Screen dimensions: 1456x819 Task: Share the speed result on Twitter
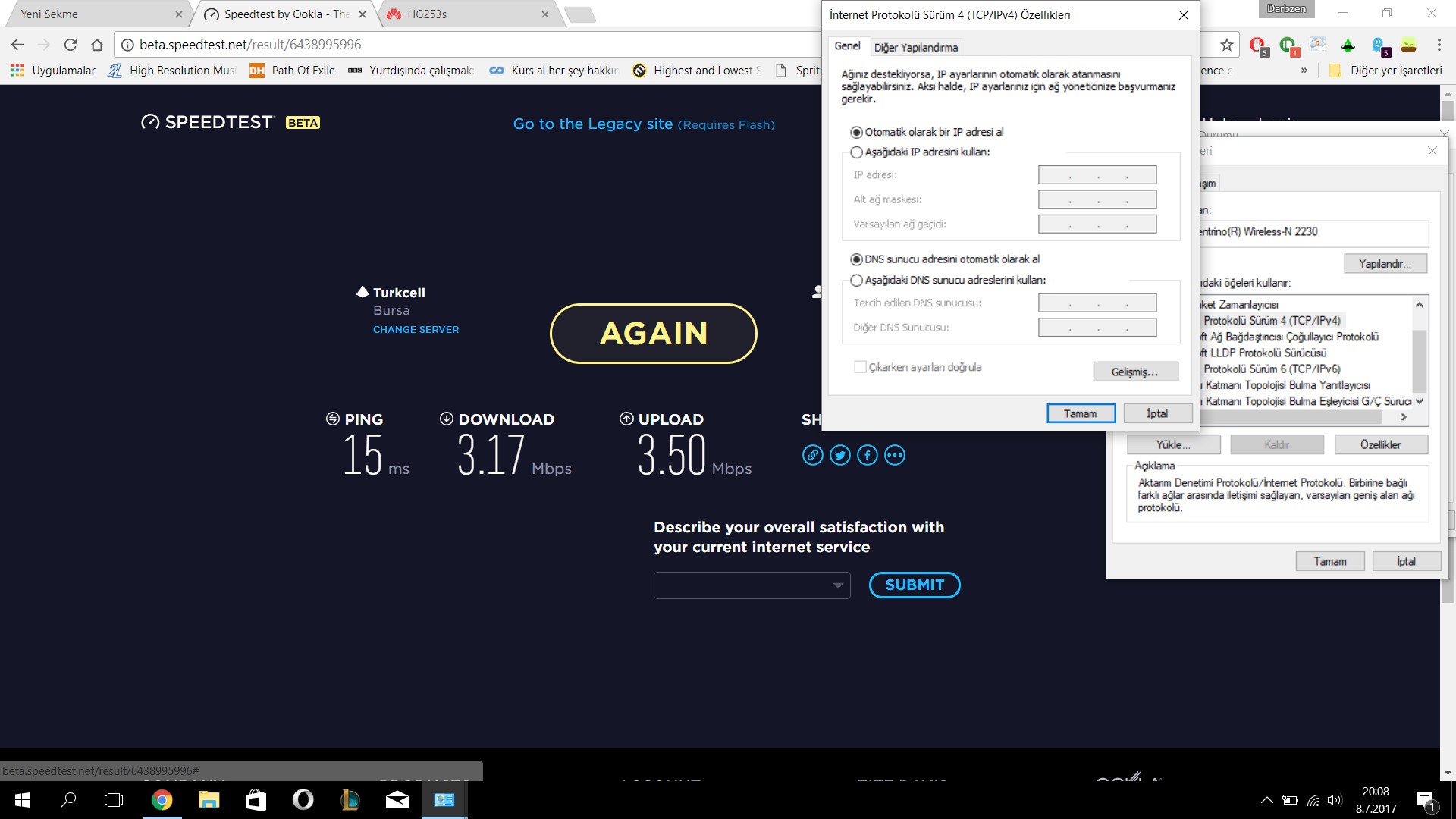839,455
